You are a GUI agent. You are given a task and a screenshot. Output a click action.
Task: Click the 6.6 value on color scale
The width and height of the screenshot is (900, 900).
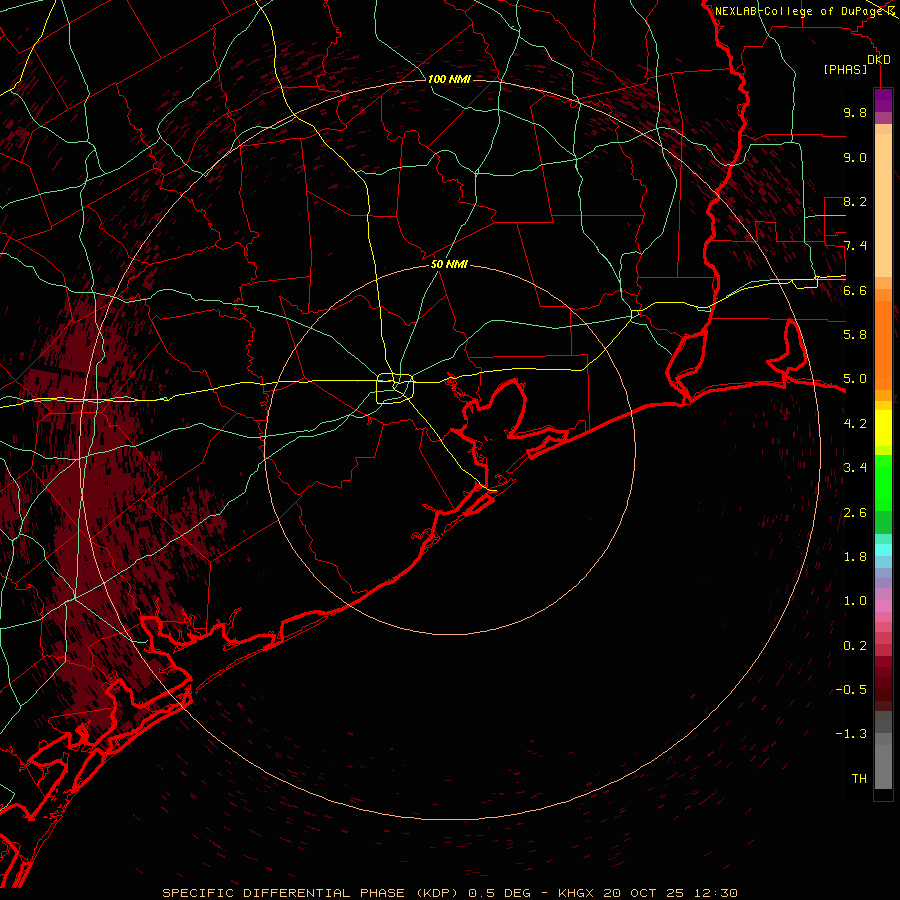click(855, 290)
